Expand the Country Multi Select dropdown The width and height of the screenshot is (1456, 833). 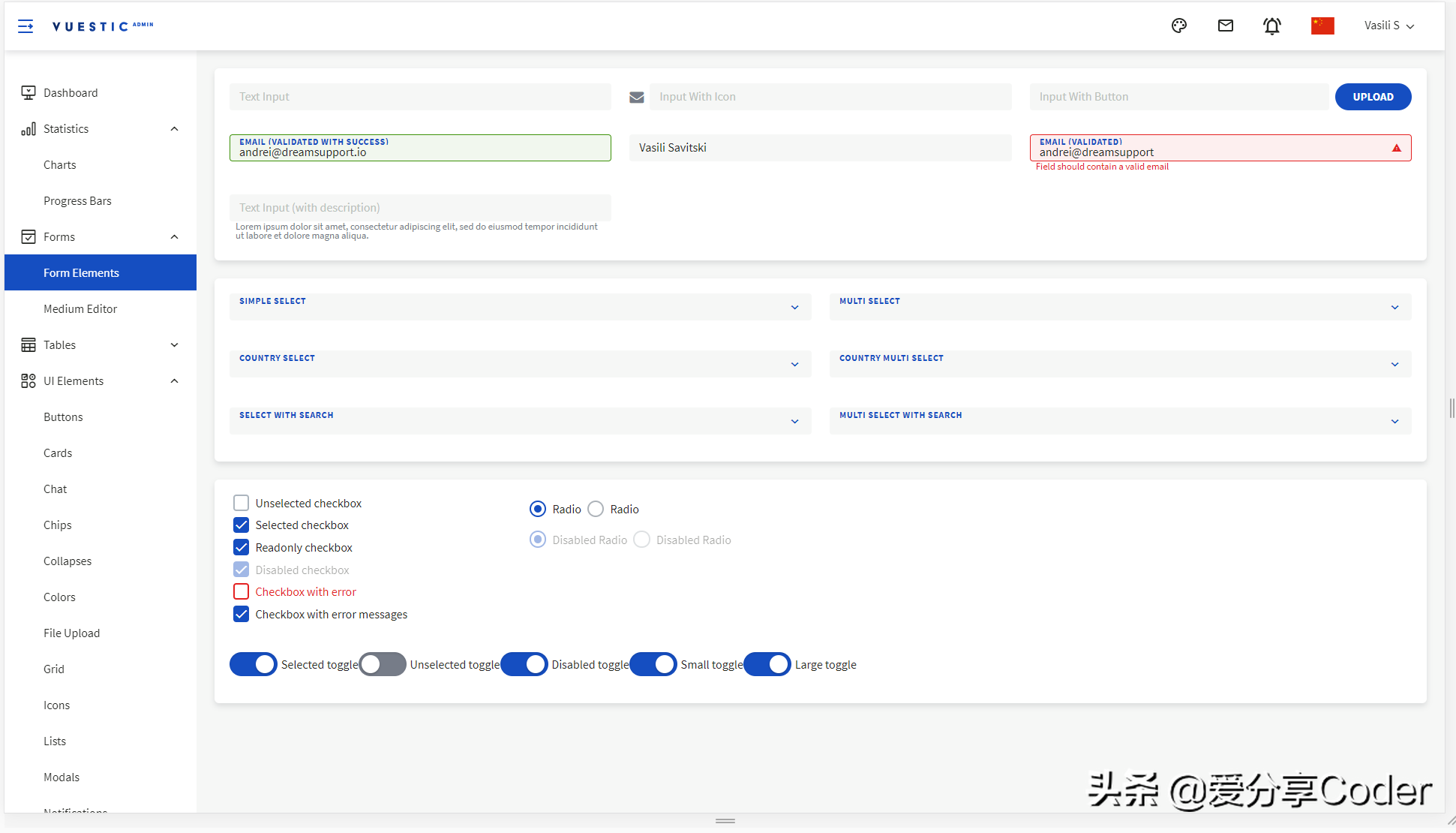click(1120, 364)
